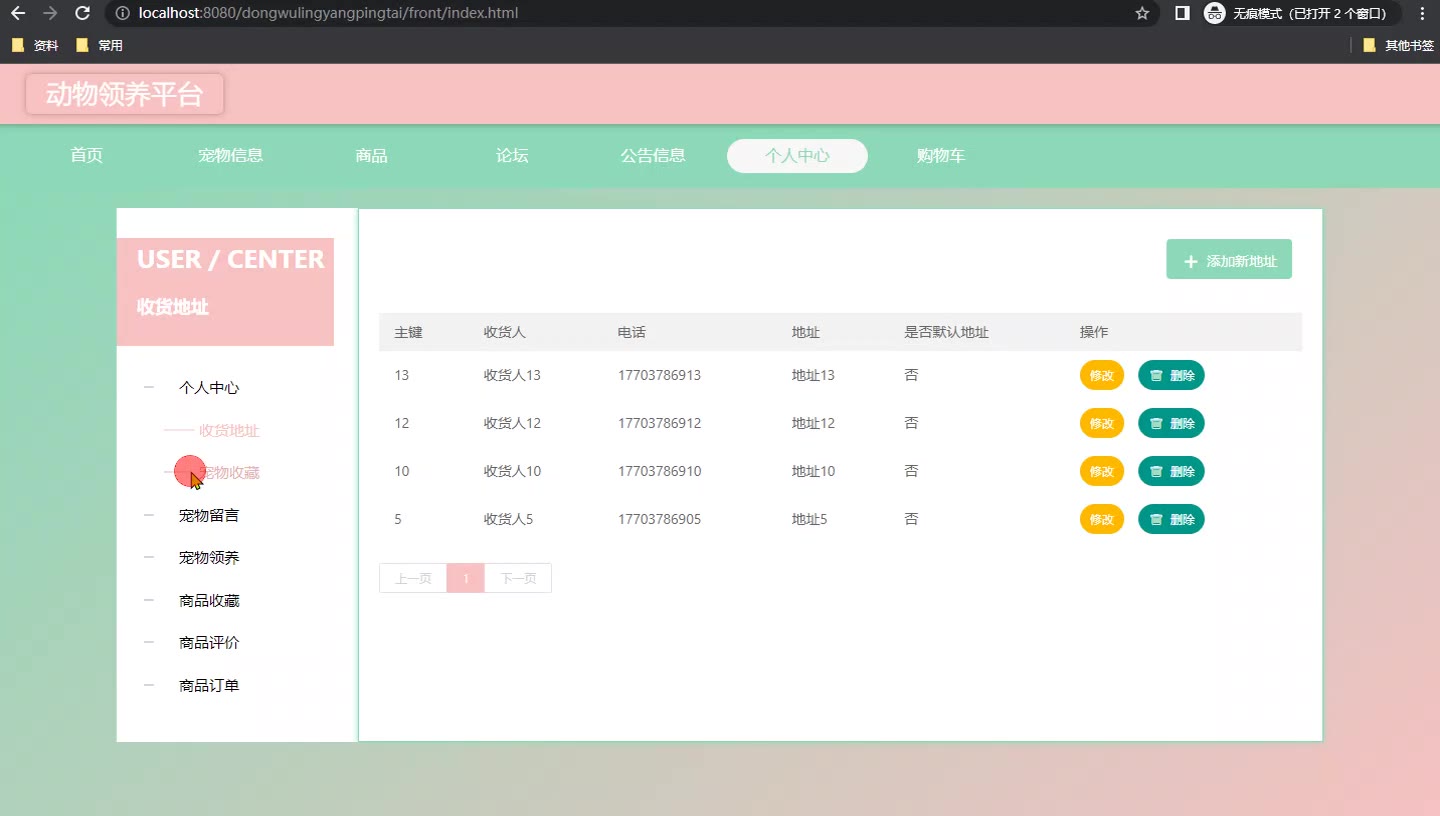Collapse the 个人中心 sidebar section
1440x816 pixels.
click(x=208, y=388)
